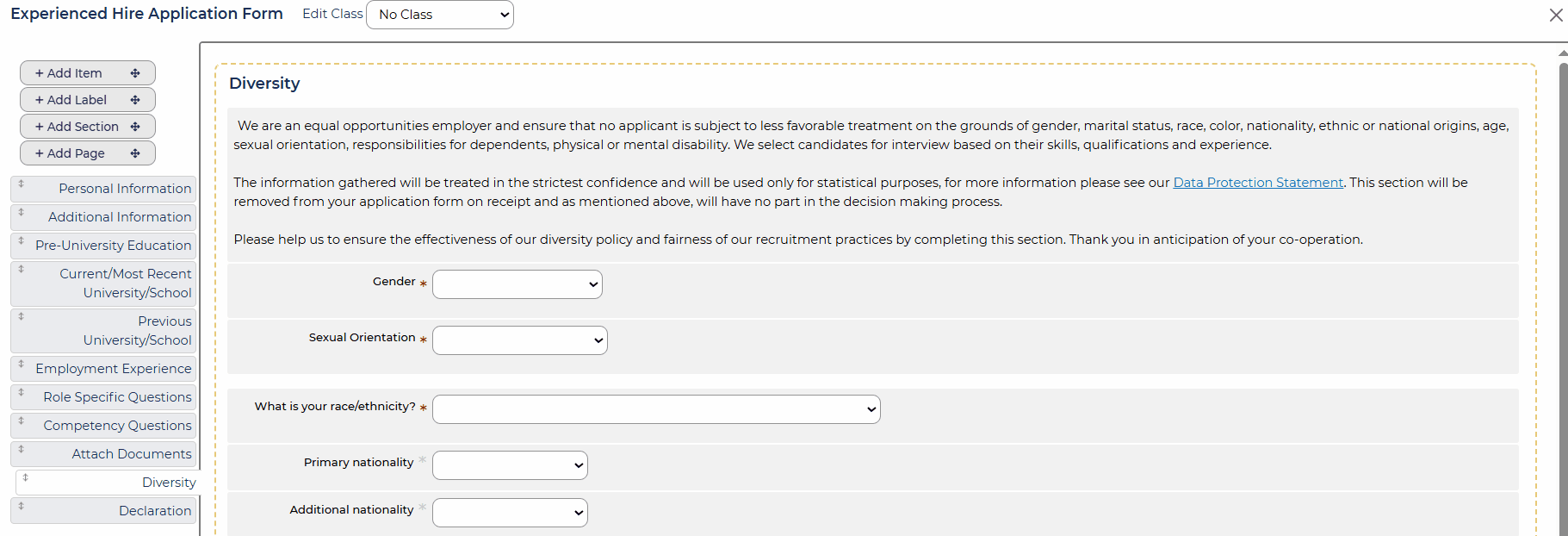Close the application form editor
Screen dimensions: 1568x536
click(1555, 16)
